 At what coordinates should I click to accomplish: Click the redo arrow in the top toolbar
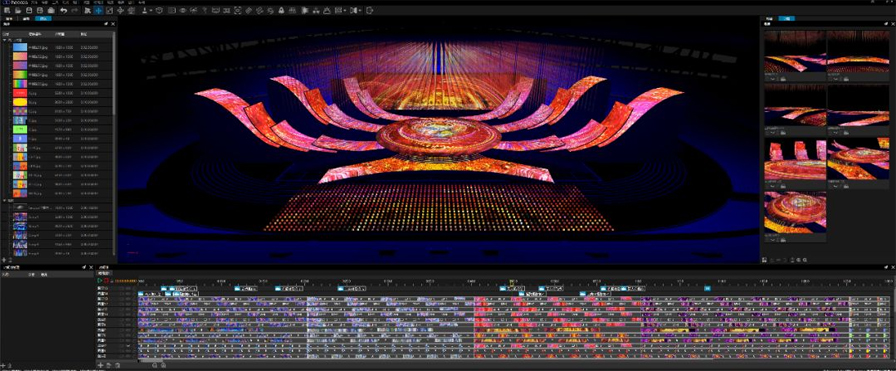pyautogui.click(x=74, y=10)
